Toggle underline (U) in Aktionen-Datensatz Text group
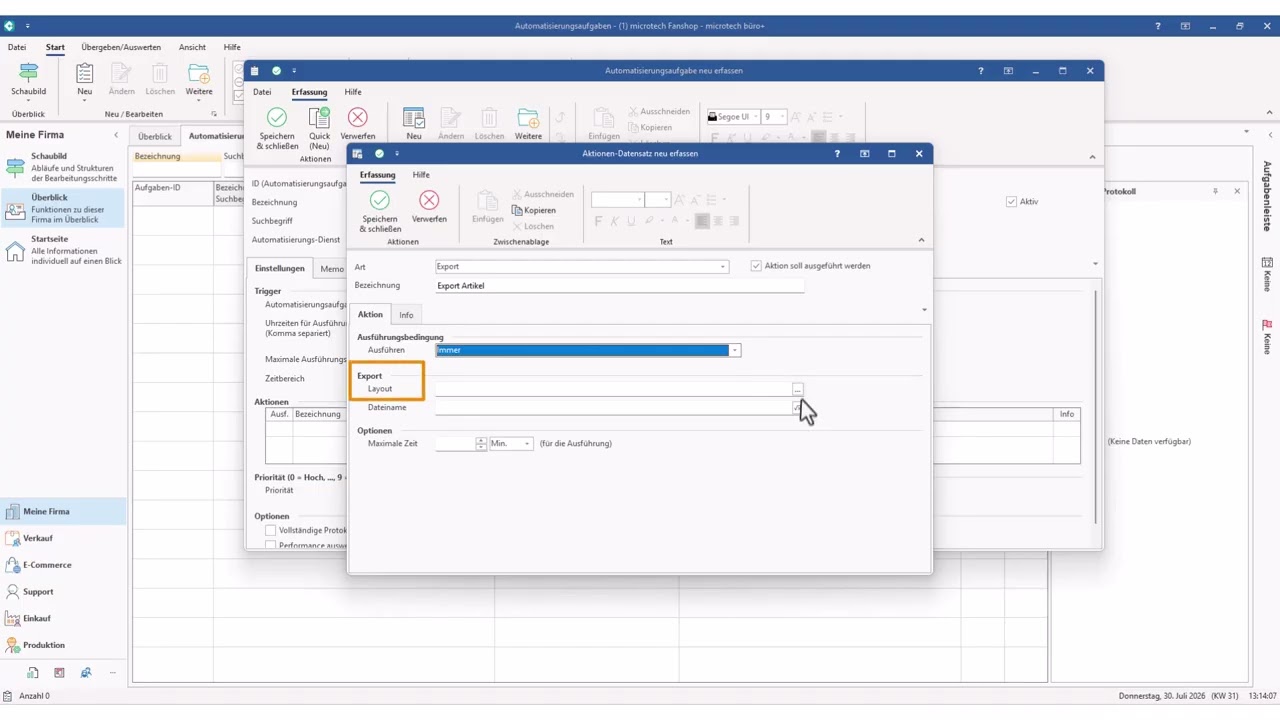 tap(630, 221)
